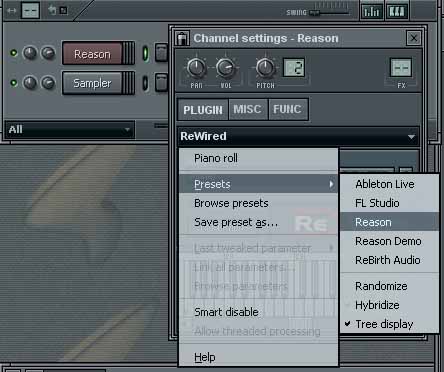This screenshot has height=372, width=444.
Task: Click the horizontal arrows icon in the step sequencer
Action: coord(11,11)
